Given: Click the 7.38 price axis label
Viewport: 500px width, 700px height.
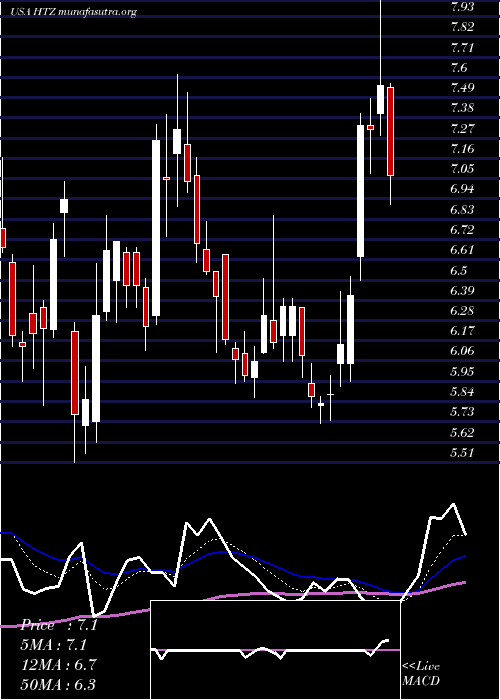Looking at the screenshot, I should click(x=462, y=108).
